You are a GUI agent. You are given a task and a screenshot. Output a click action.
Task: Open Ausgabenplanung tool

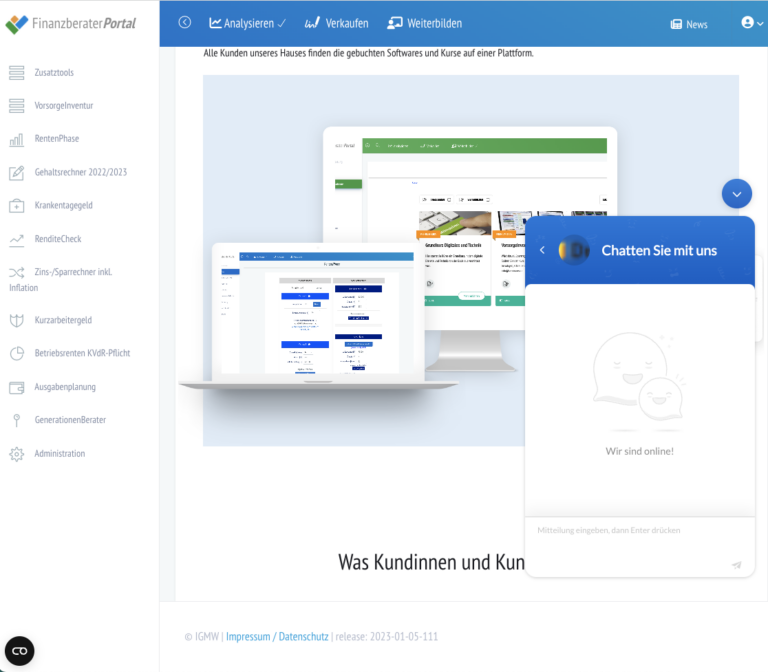[x=65, y=387]
